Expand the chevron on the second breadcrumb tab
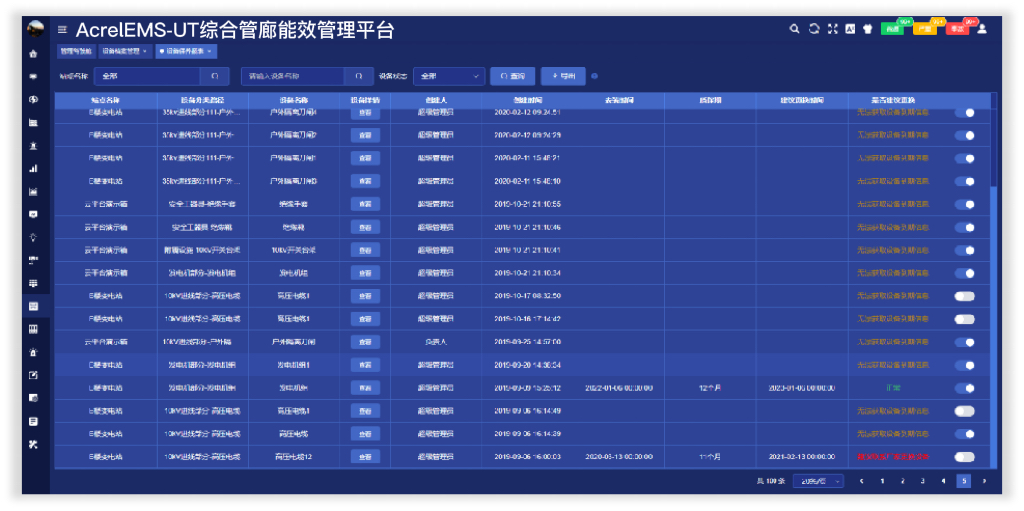The width and height of the screenshot is (1024, 511). pyautogui.click(x=145, y=50)
